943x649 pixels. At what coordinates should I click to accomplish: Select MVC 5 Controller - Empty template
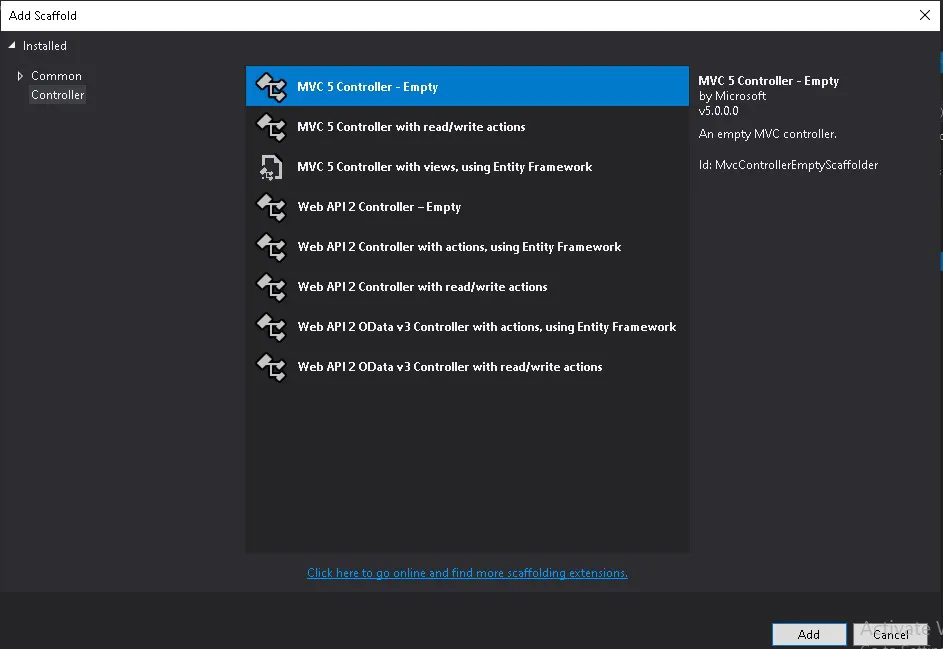point(467,87)
